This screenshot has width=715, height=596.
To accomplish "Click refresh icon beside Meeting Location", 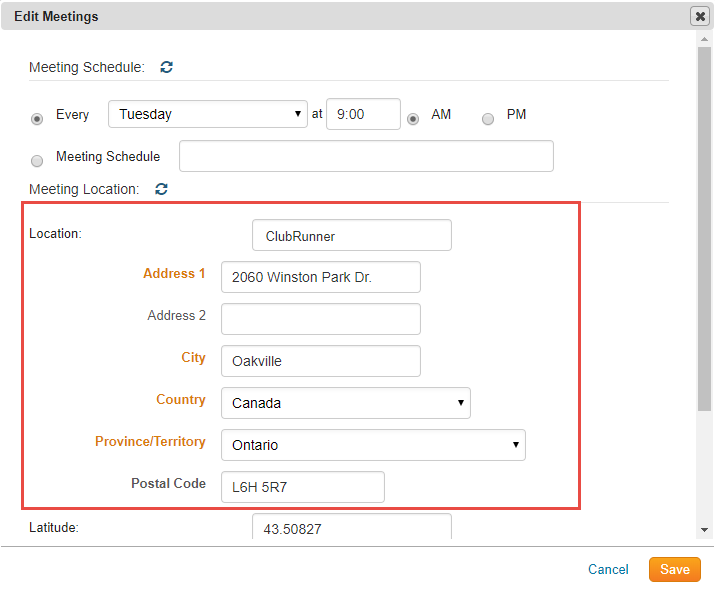I will point(161,188).
